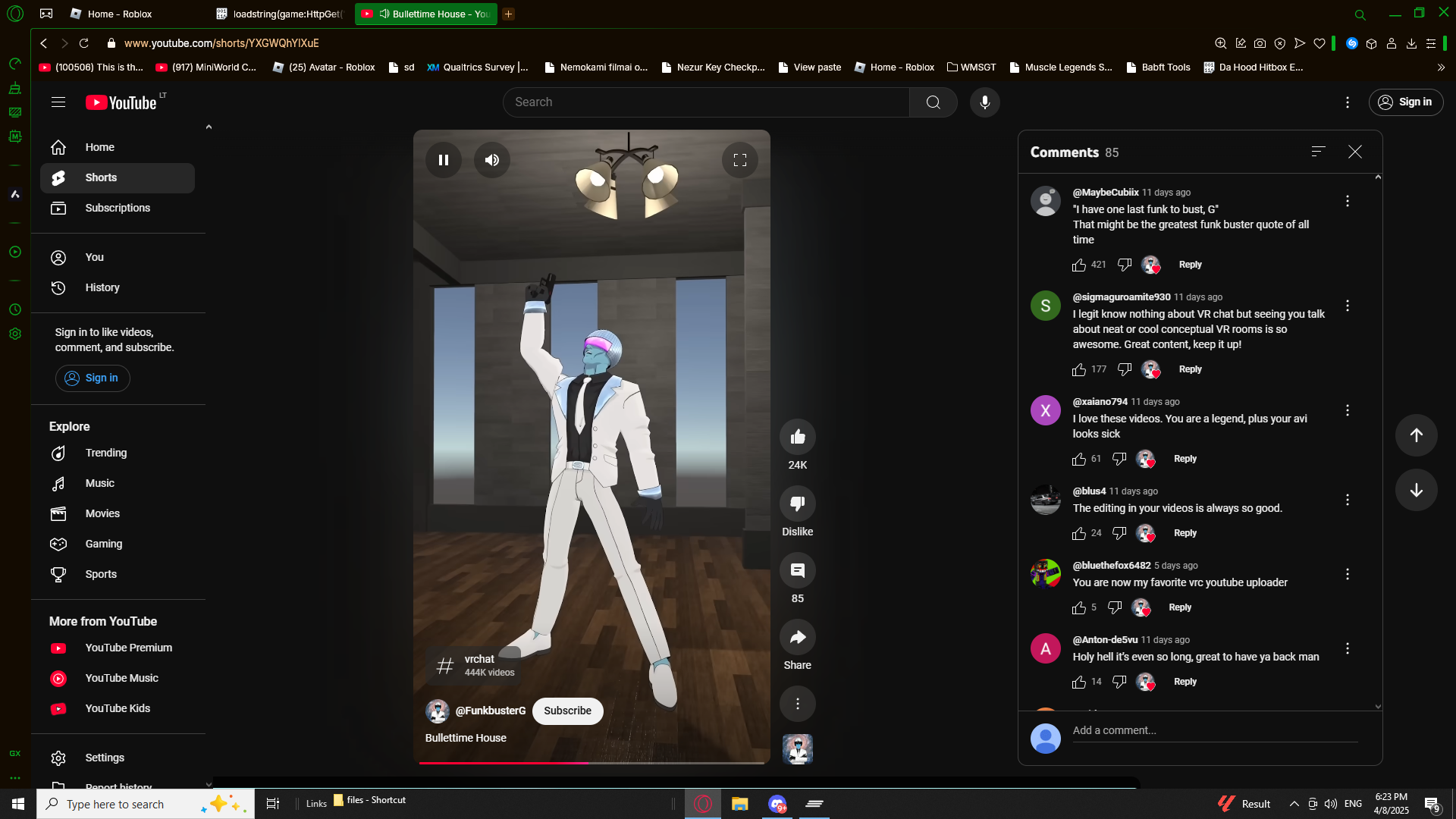Toggle the YouTube hamburger guide menu
This screenshot has height=819, width=1456.
tap(58, 102)
